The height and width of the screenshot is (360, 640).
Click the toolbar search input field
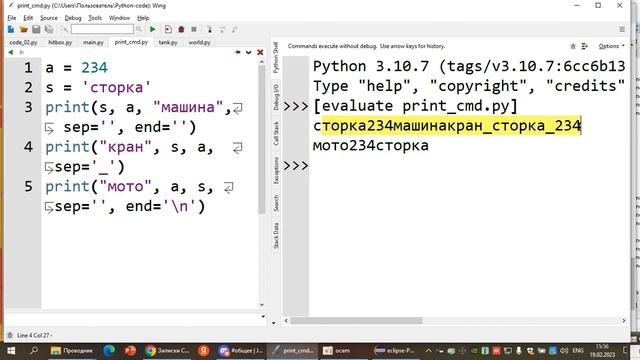point(102,29)
